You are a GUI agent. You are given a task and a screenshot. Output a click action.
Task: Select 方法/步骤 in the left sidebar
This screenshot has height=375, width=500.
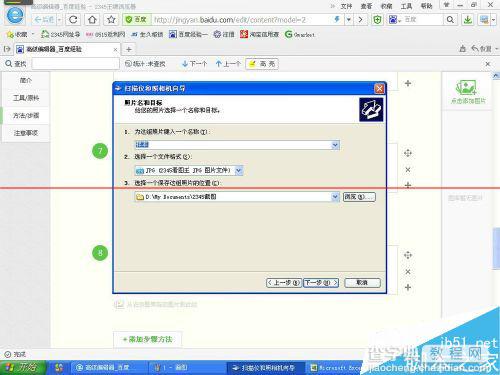[x=26, y=115]
